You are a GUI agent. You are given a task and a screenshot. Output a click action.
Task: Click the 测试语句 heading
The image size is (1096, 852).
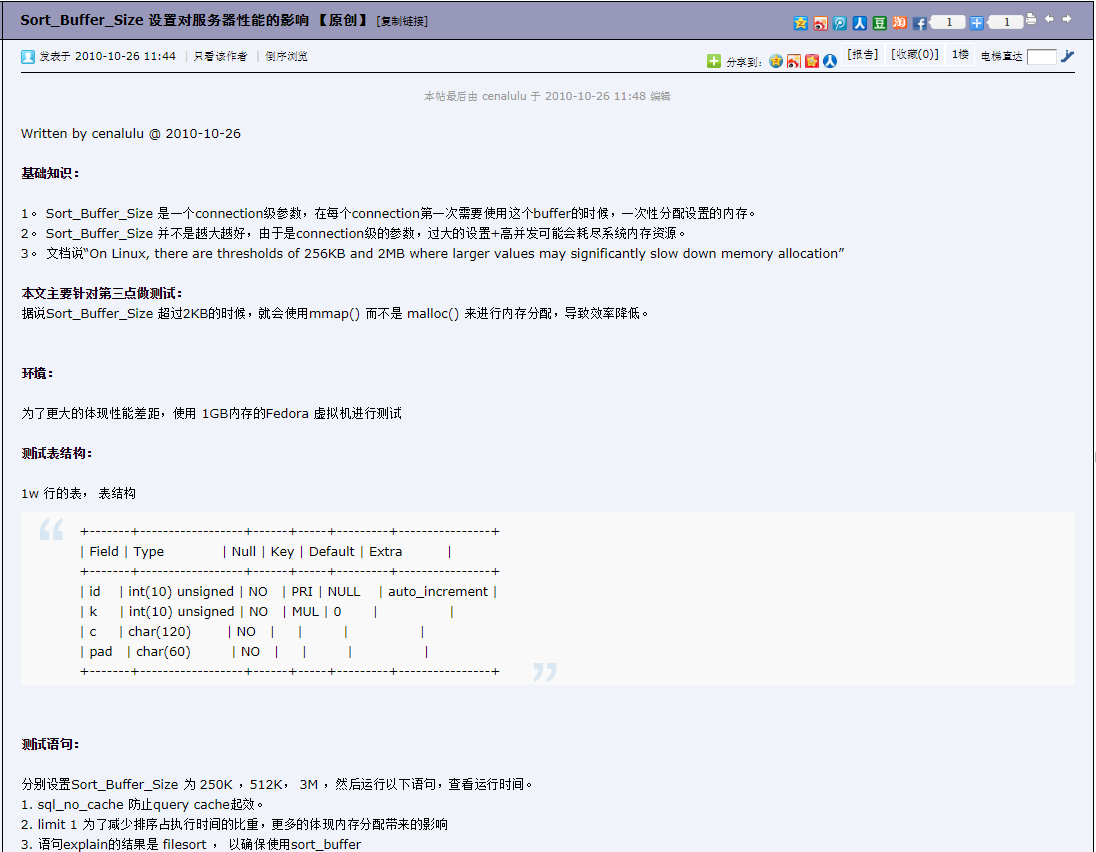click(x=50, y=744)
